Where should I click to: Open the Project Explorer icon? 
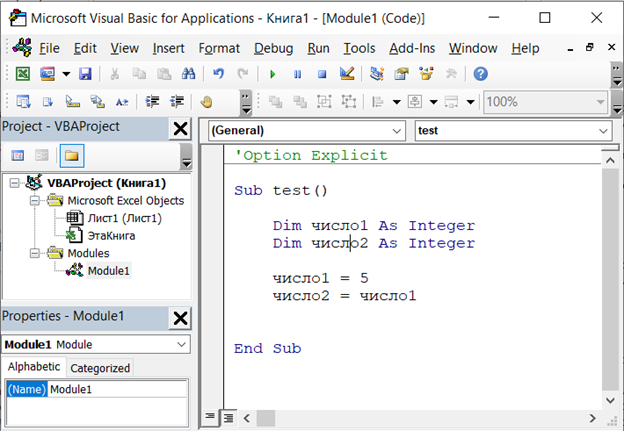click(x=376, y=74)
